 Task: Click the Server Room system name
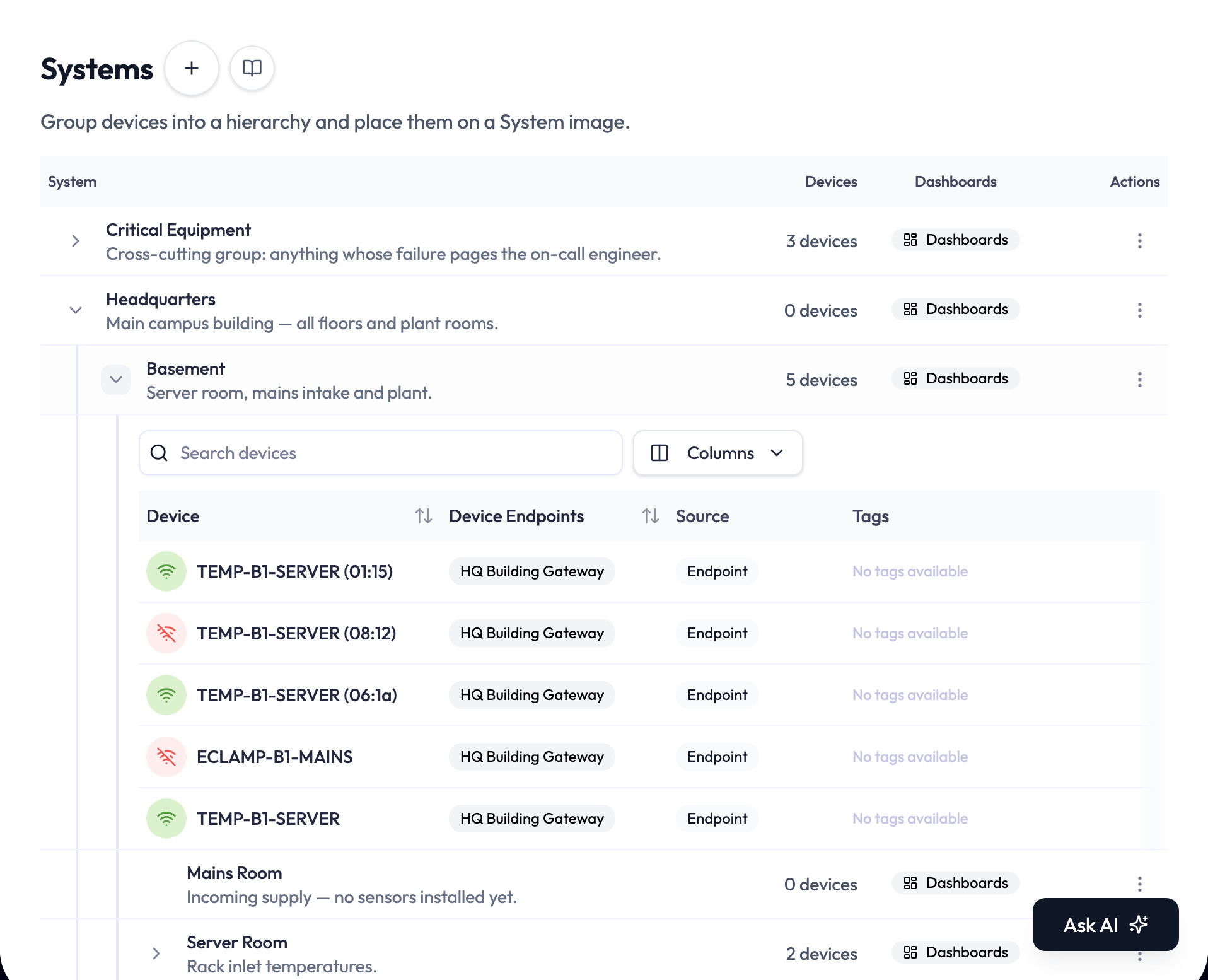click(237, 942)
